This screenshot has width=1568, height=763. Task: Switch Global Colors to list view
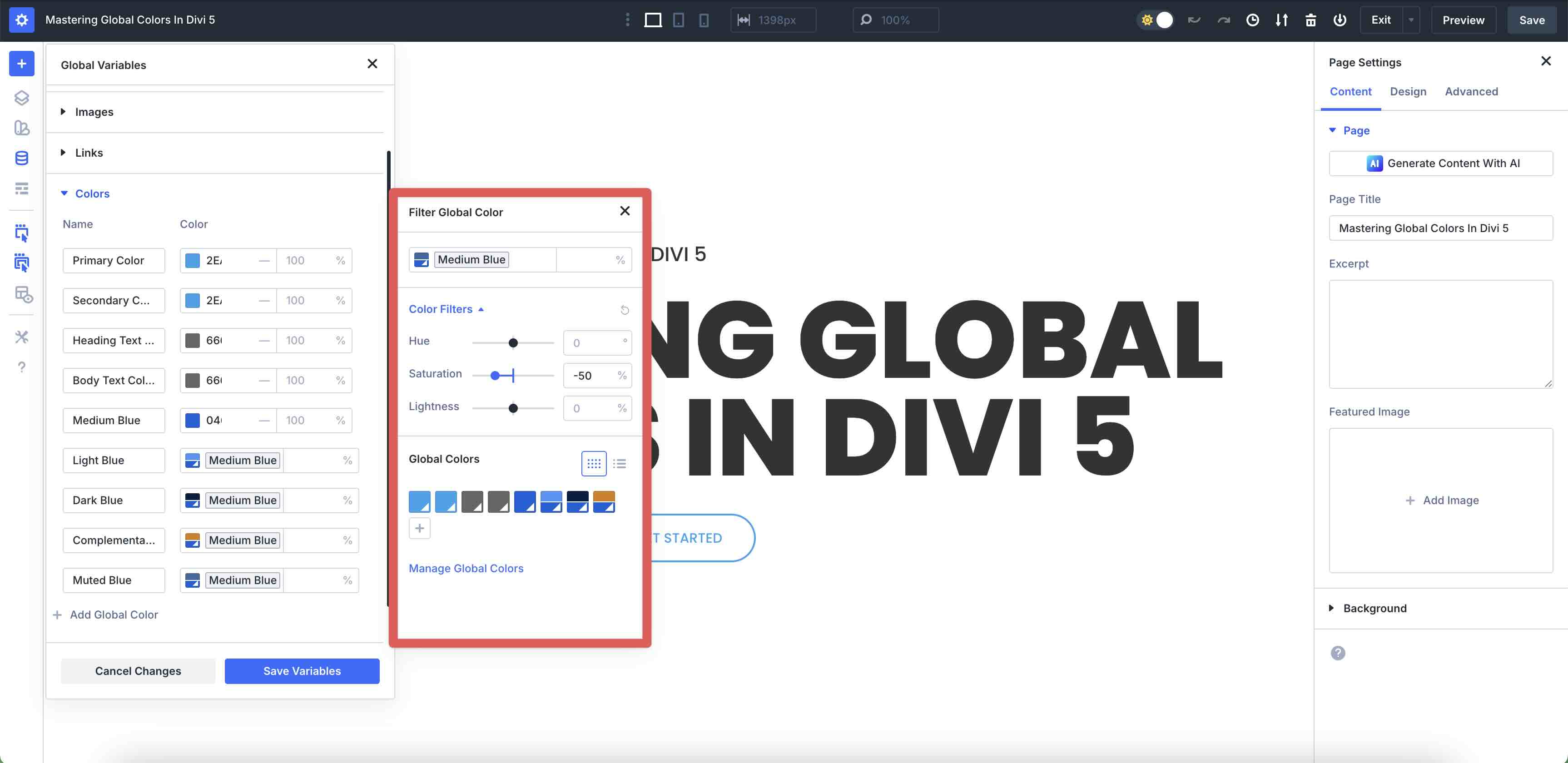click(x=620, y=464)
